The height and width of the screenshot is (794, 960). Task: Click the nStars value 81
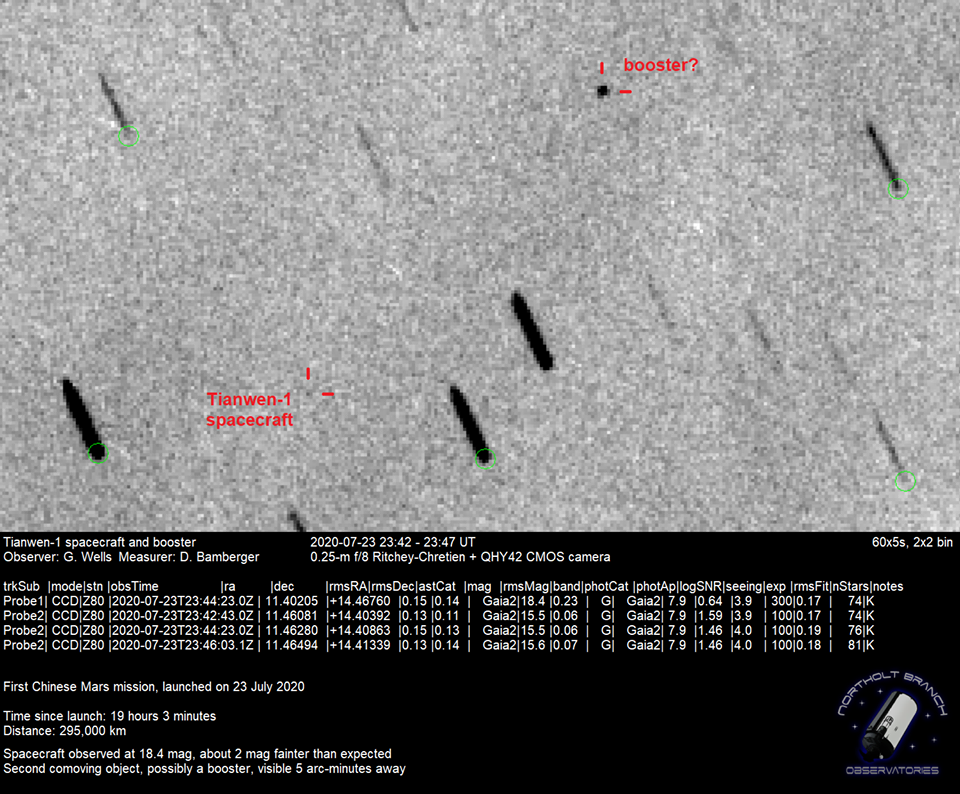[855, 645]
